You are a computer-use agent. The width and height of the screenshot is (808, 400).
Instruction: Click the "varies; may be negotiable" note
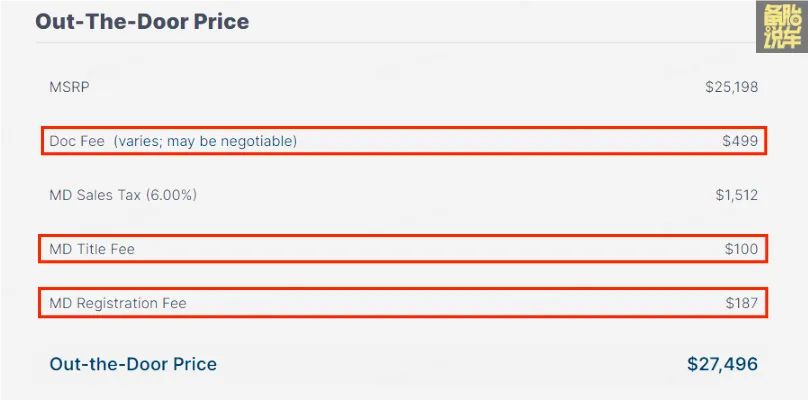click(x=205, y=141)
